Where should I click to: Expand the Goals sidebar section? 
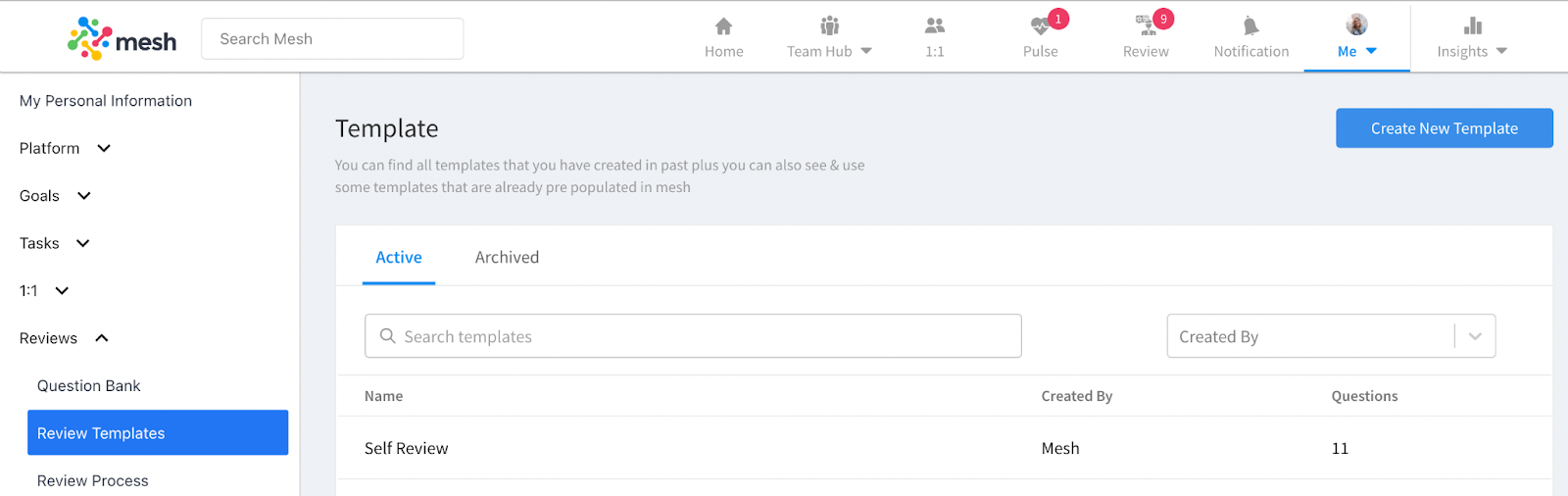tap(84, 196)
